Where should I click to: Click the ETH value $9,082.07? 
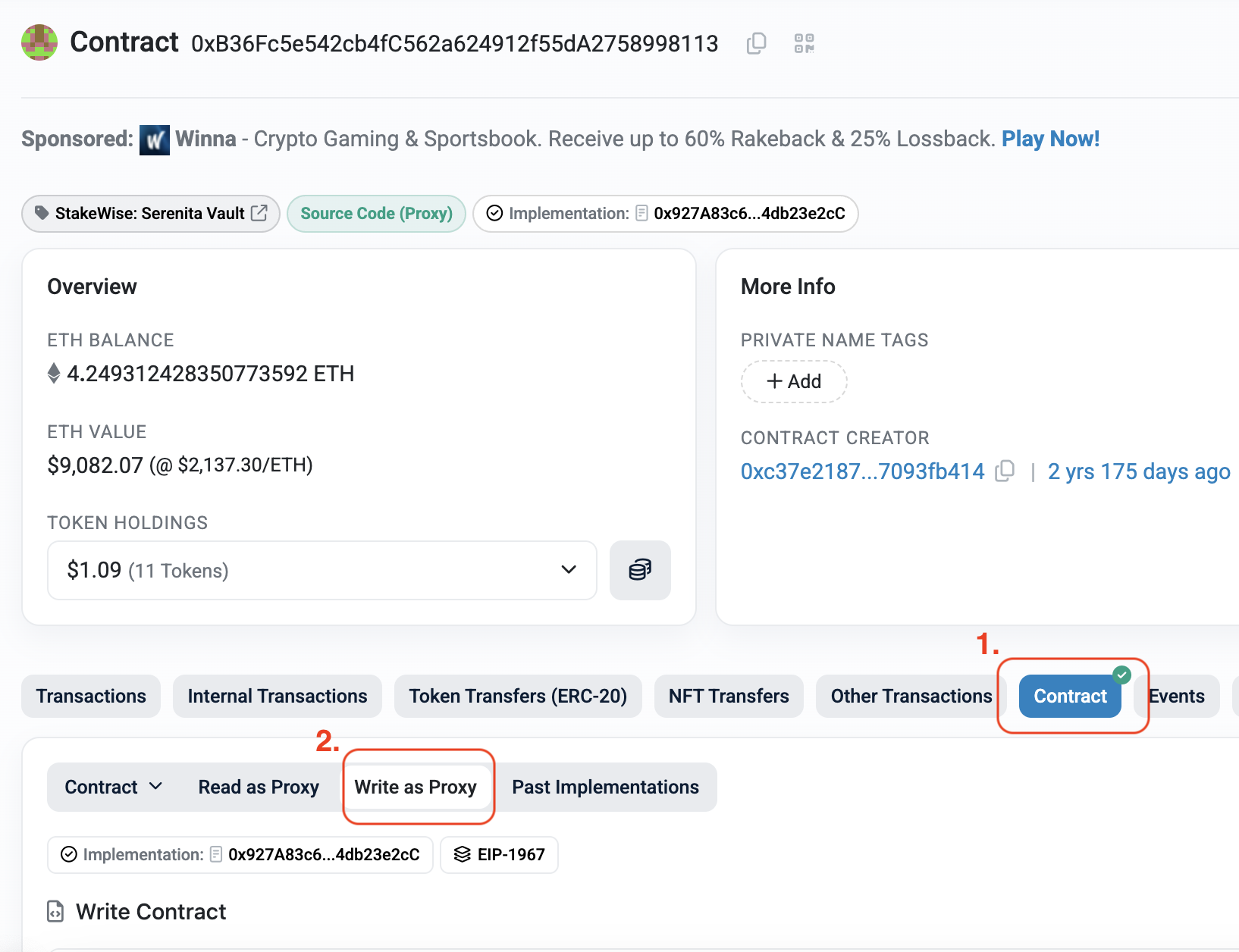tap(96, 465)
